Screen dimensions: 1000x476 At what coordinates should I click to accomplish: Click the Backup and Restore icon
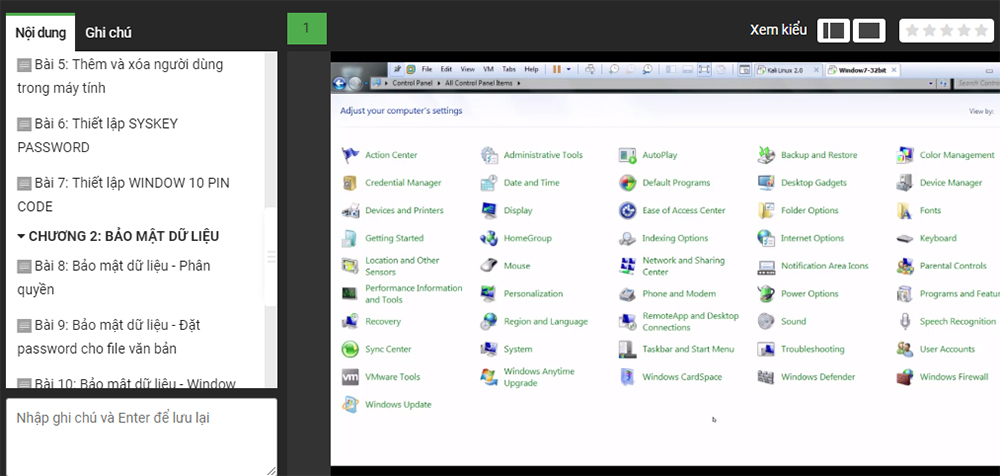pos(766,155)
